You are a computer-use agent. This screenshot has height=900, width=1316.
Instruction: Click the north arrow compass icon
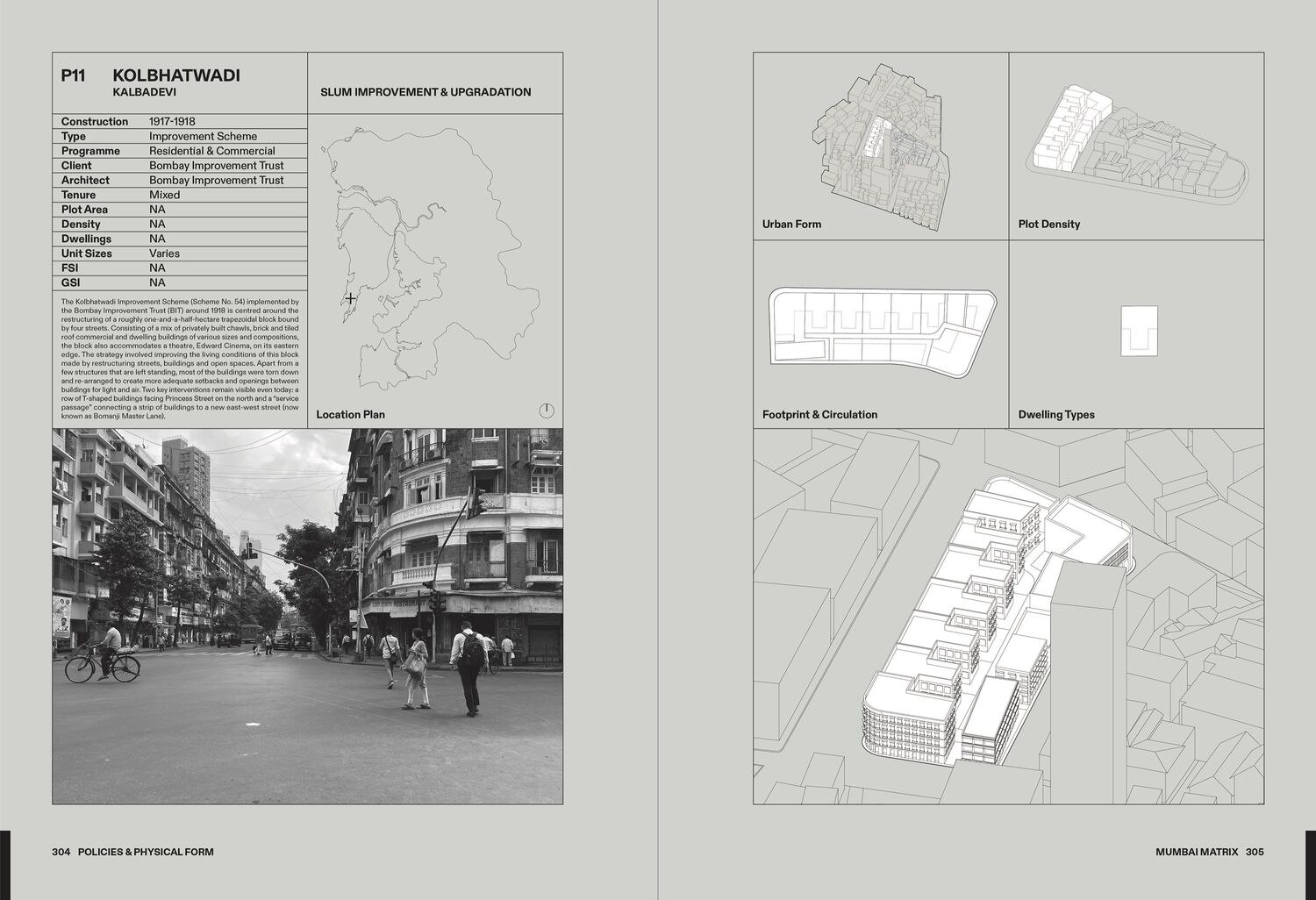click(x=547, y=411)
